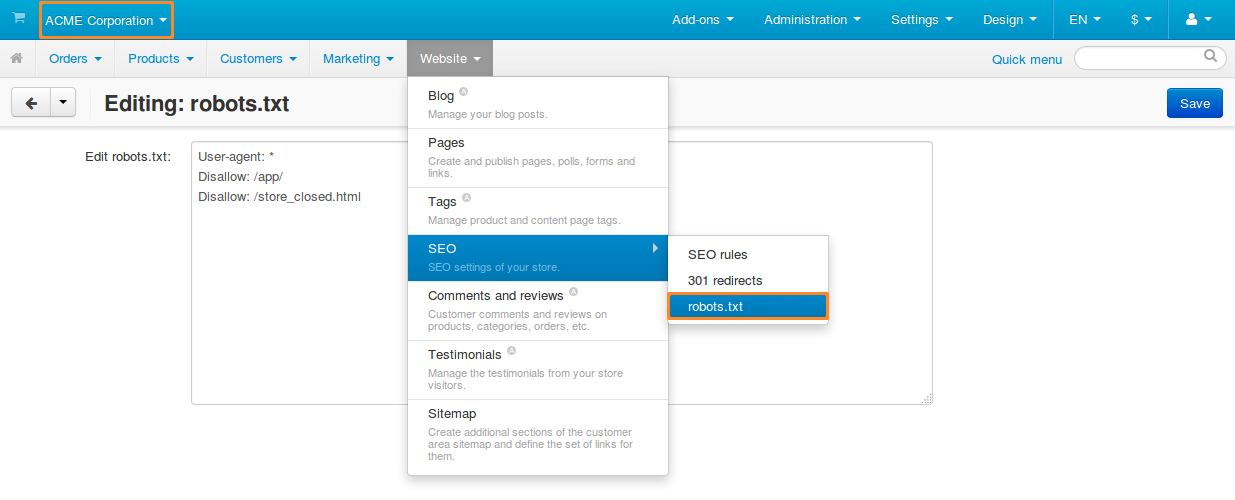Click the 'Editing: robots.txt' heading
Screen dimensions: 1235x500
pos(197,103)
